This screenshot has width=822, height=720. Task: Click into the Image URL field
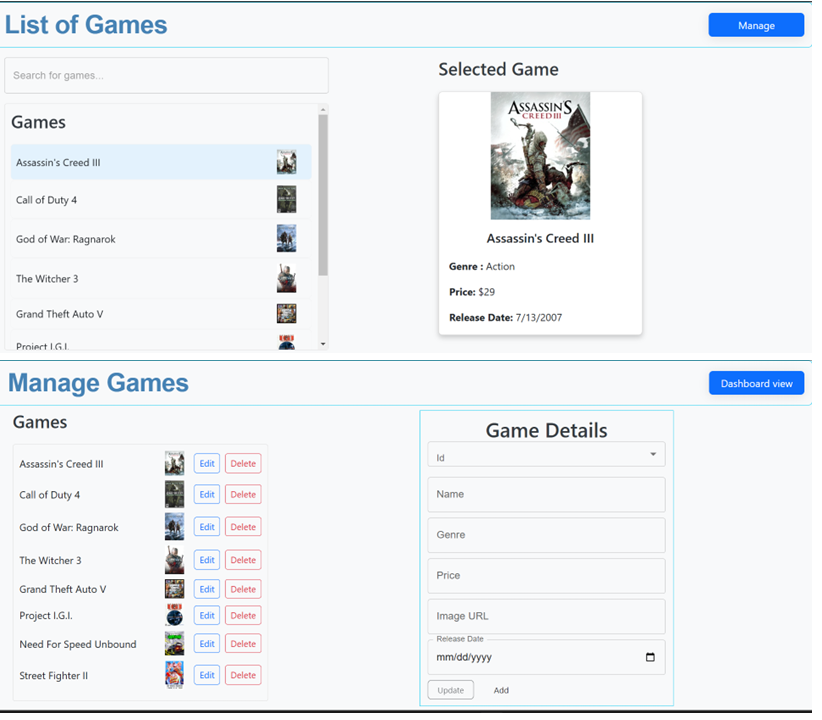click(546, 617)
